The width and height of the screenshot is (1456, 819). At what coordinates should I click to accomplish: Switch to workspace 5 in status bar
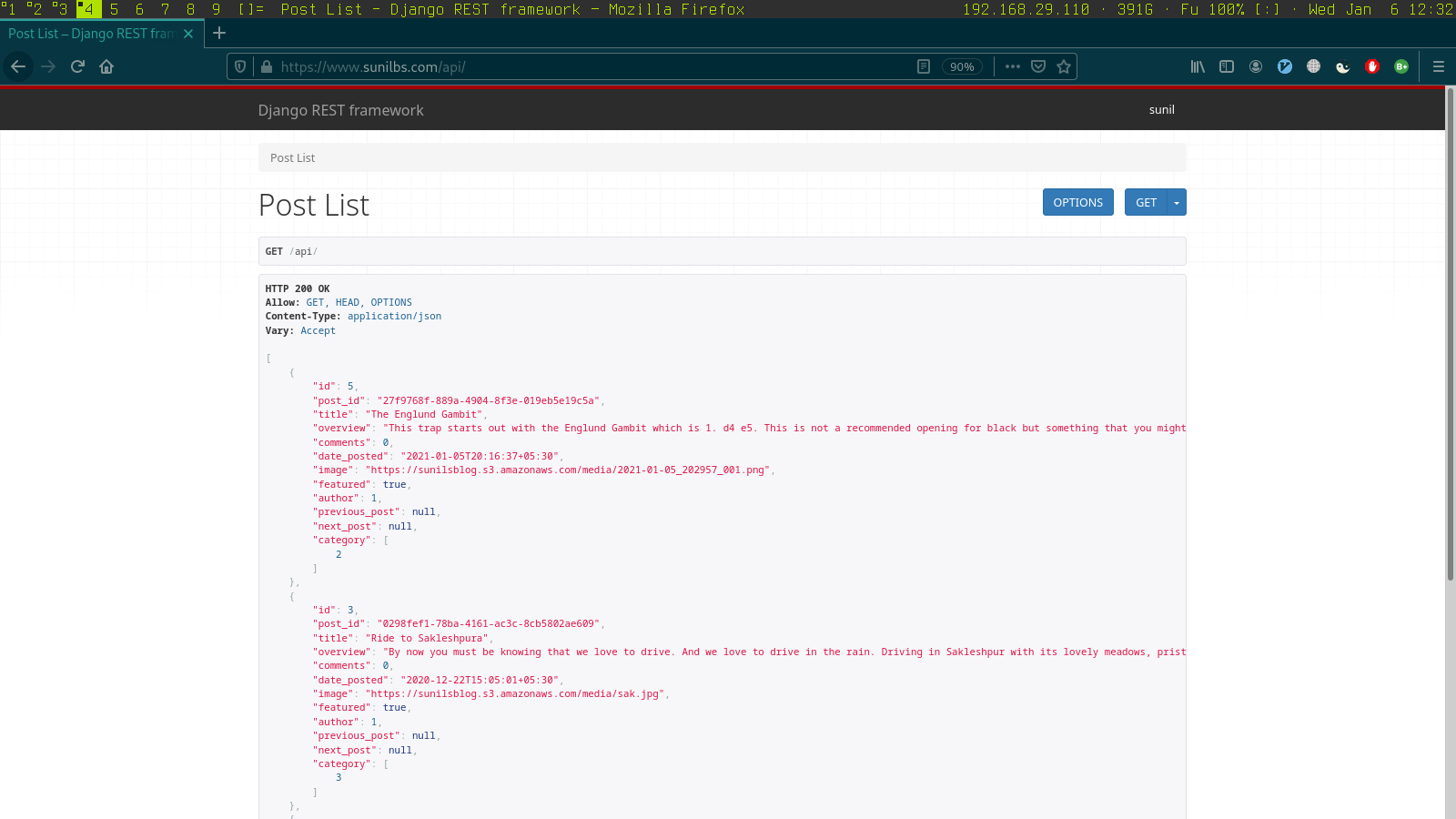click(x=114, y=9)
